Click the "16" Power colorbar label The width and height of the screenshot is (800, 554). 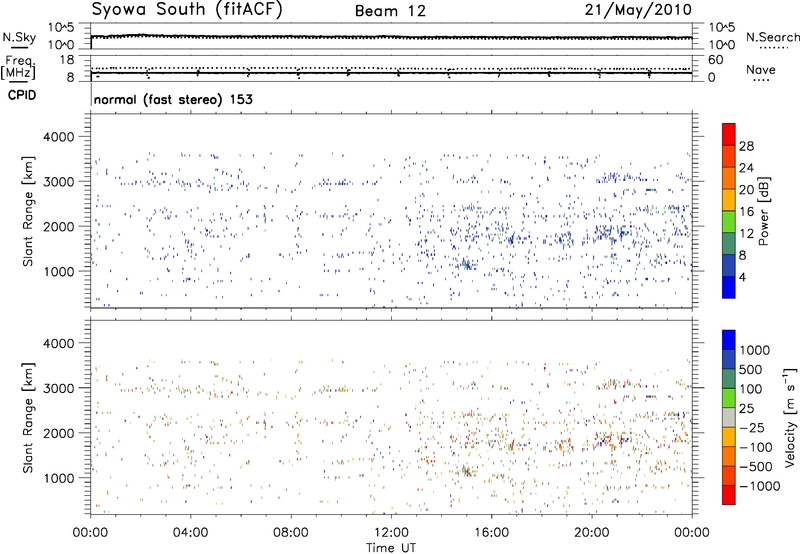(x=746, y=212)
